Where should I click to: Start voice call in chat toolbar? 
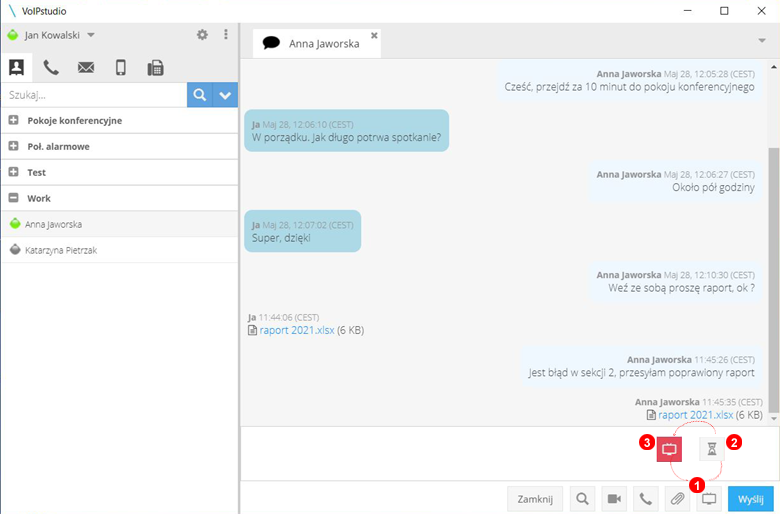tap(646, 499)
